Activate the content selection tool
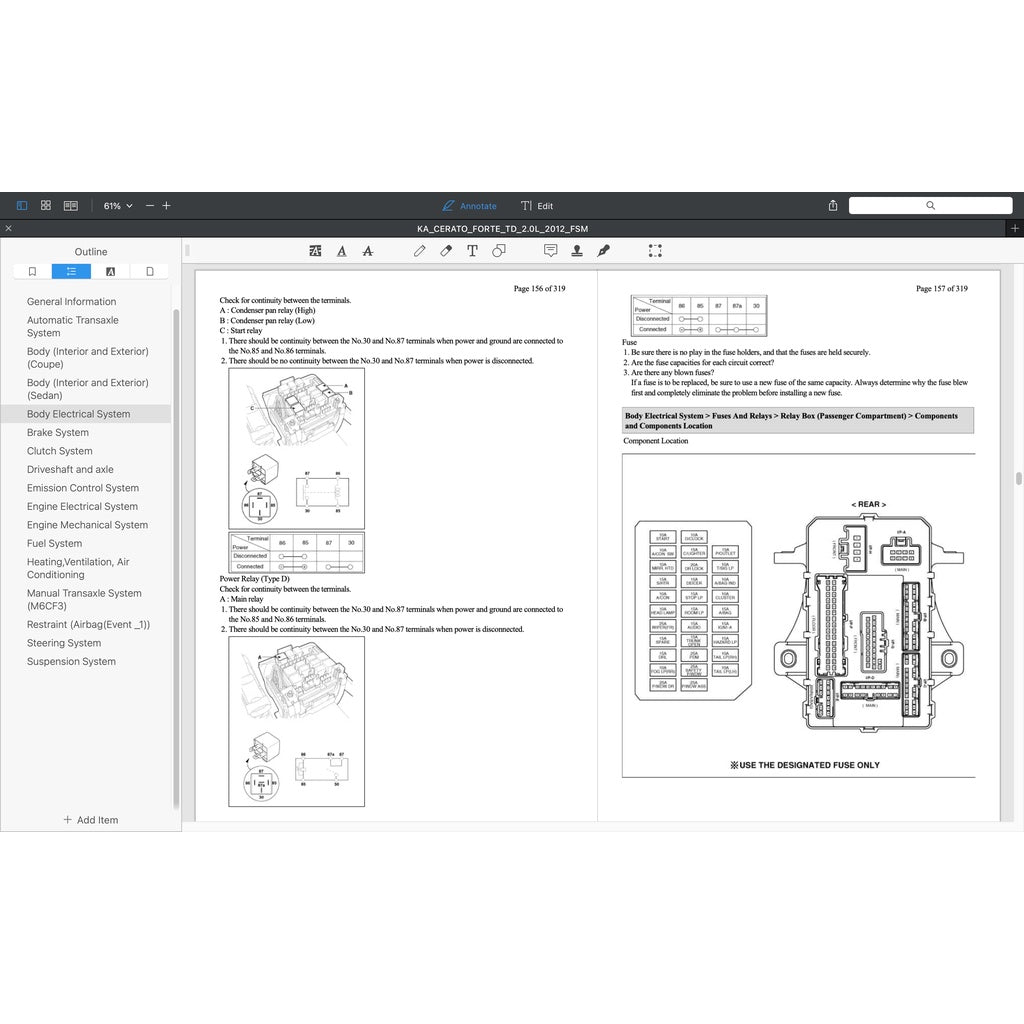Viewport: 1024px width, 1024px height. pyautogui.click(x=655, y=250)
